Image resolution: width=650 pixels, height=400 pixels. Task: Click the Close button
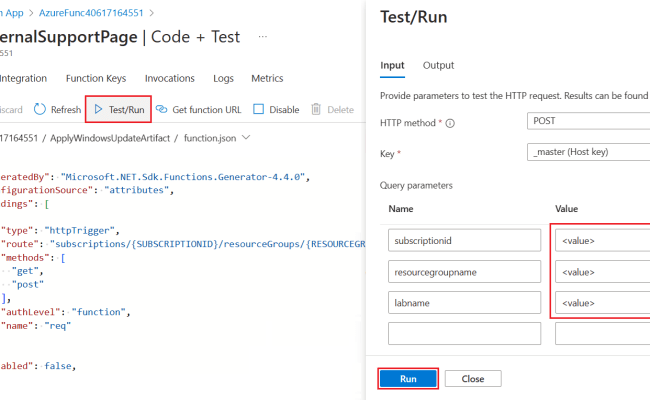(473, 378)
